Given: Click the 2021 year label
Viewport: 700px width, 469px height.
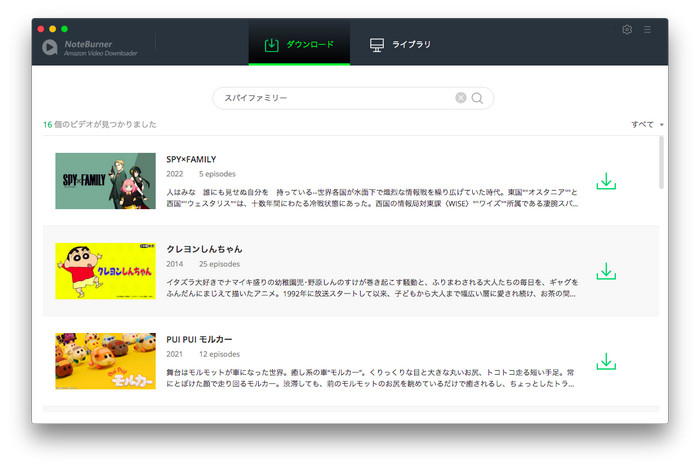Looking at the screenshot, I should [175, 354].
